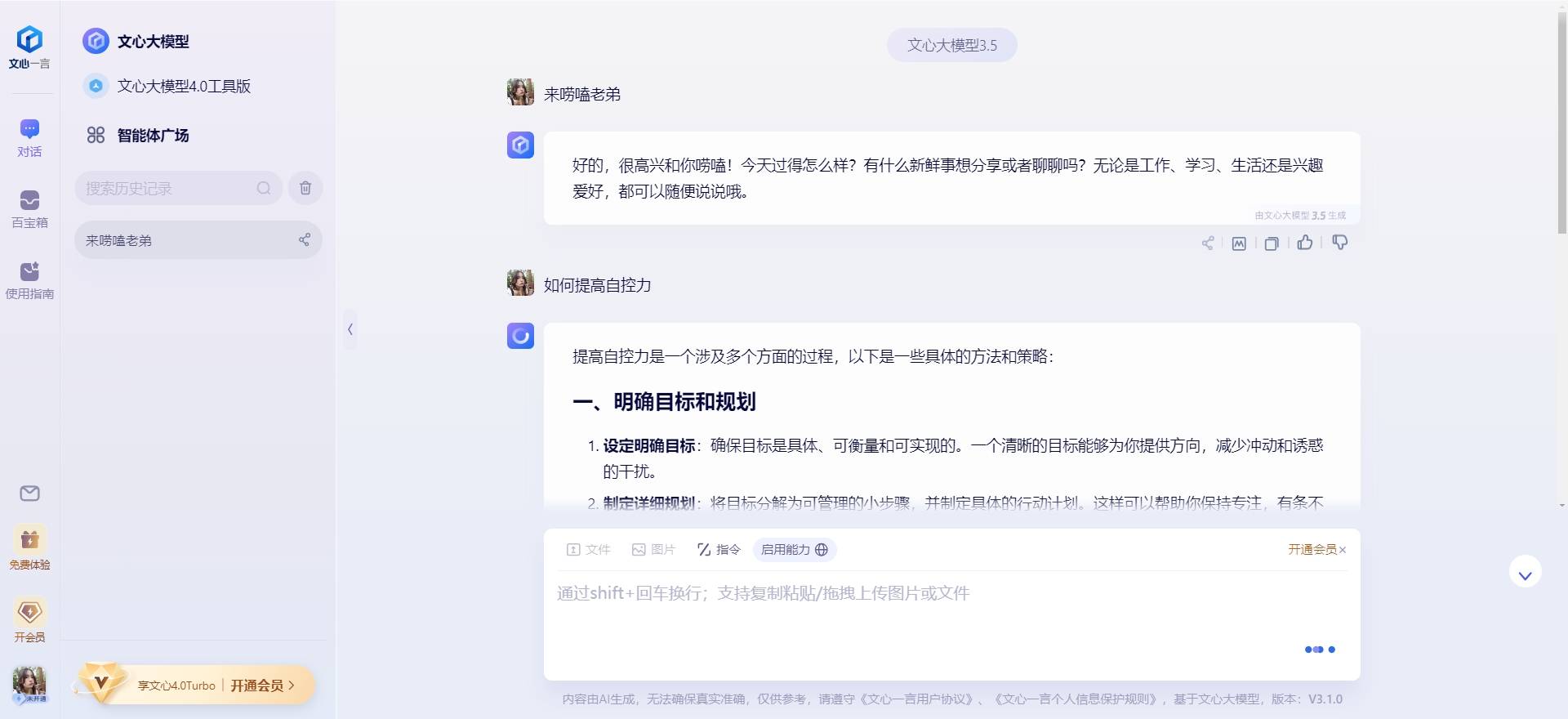Click the 免费体验 gift icon

point(29,547)
